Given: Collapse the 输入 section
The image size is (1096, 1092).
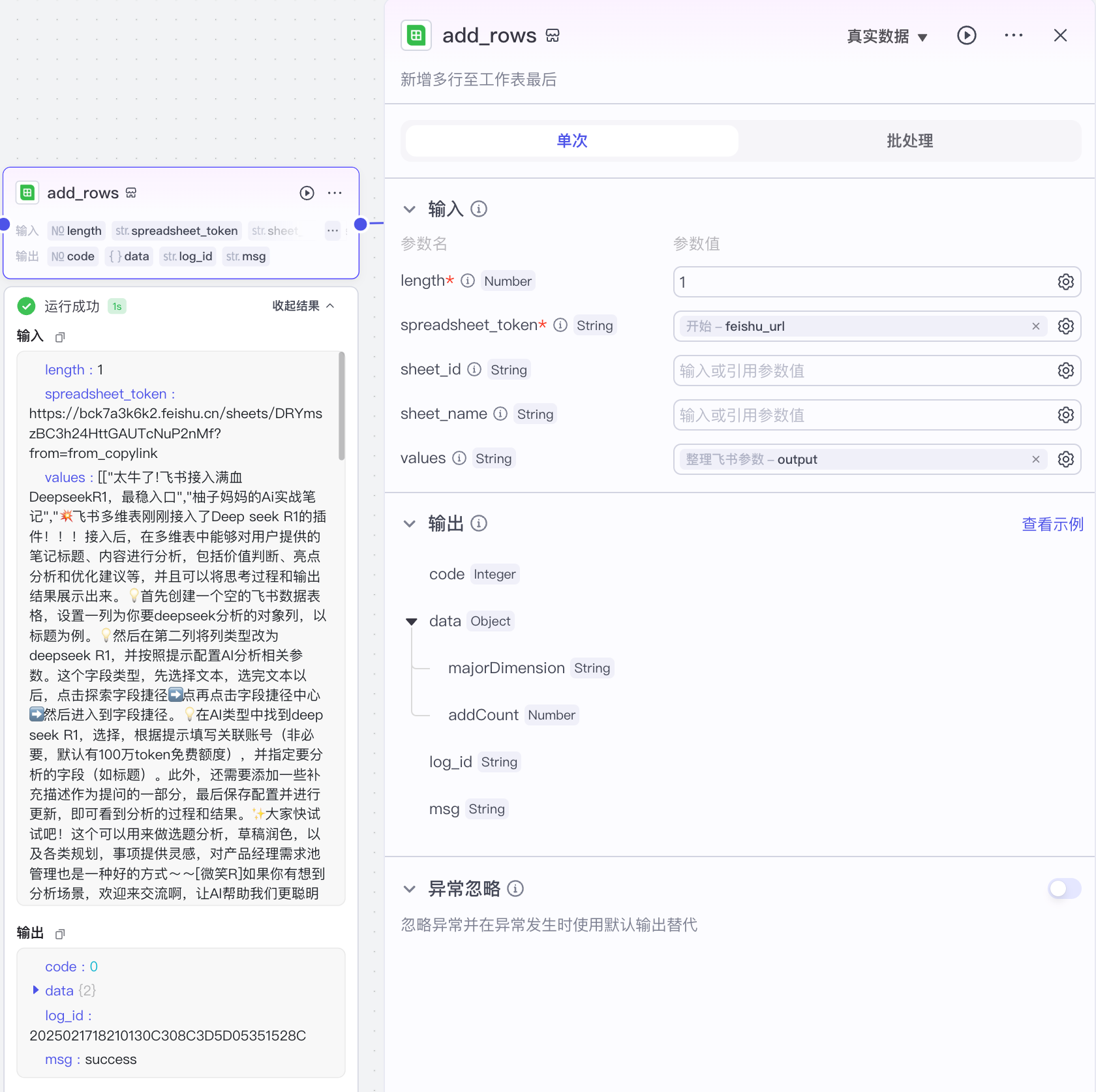Looking at the screenshot, I should pos(410,209).
